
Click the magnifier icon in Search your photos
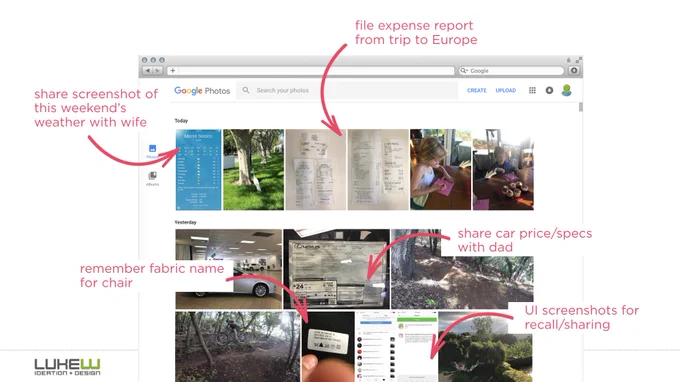click(x=246, y=90)
